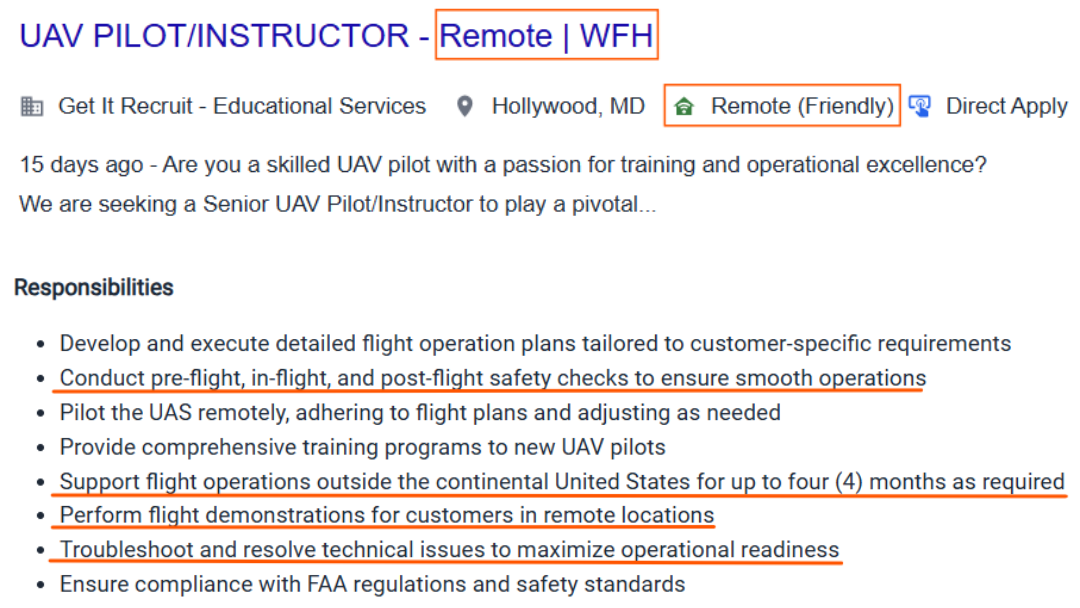1080x608 pixels.
Task: Click the bullet about supporting flight operations abroad
Action: pyautogui.click(x=562, y=482)
